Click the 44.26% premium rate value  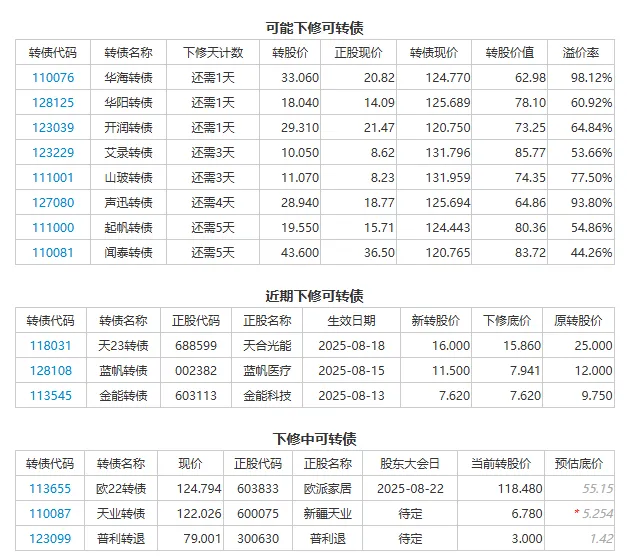[591, 253]
